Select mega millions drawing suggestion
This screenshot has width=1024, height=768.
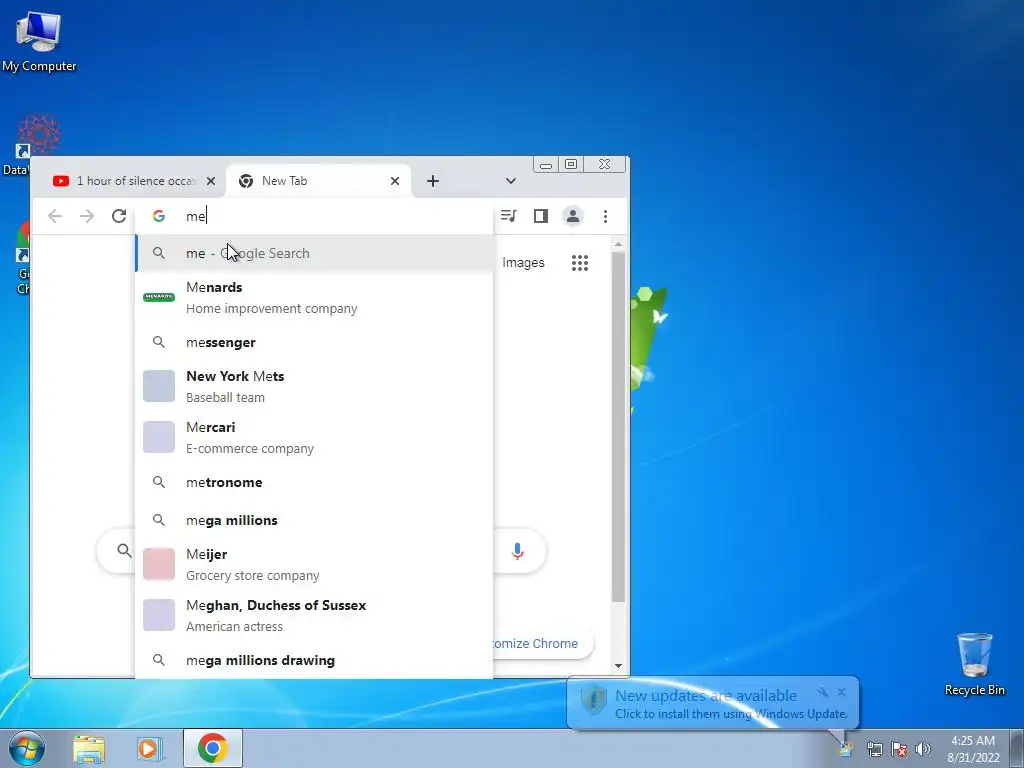[x=313, y=660]
